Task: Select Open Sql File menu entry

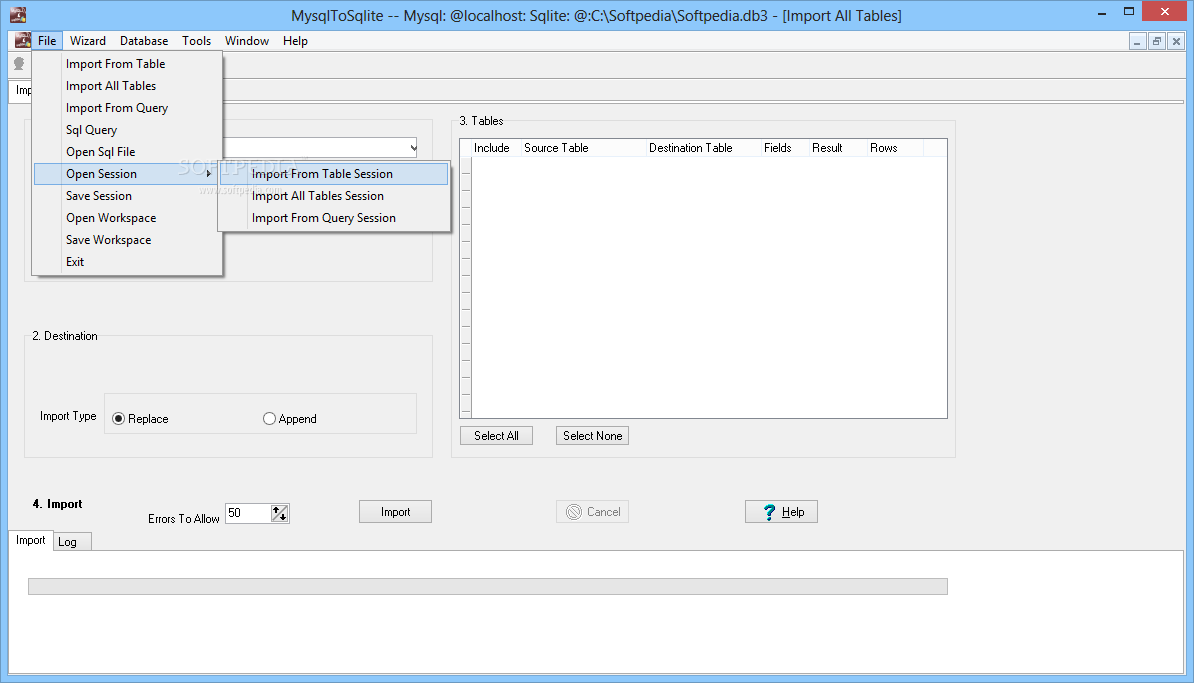Action: click(128, 152)
